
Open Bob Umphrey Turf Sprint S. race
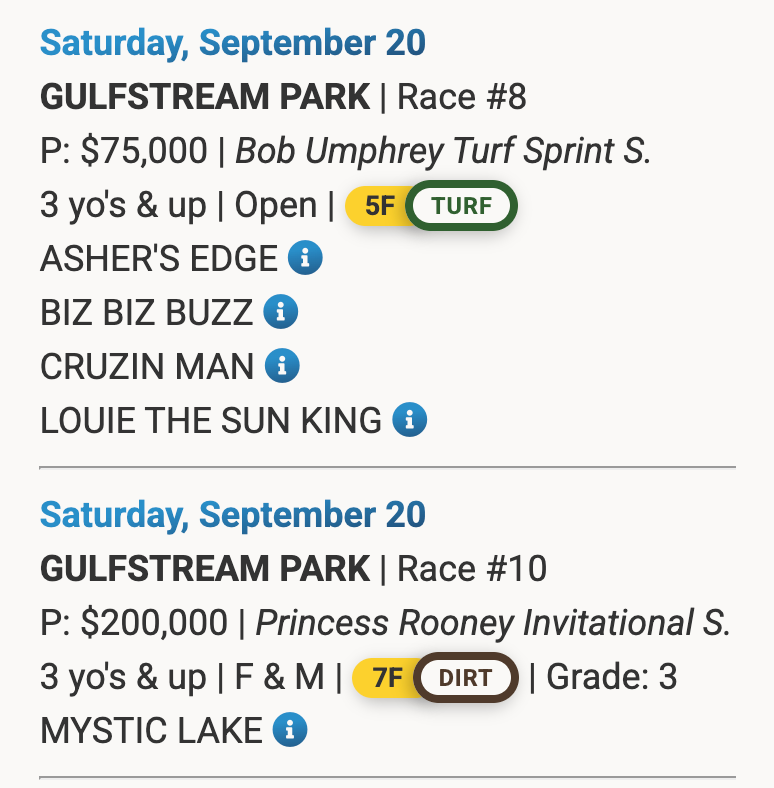coord(443,151)
